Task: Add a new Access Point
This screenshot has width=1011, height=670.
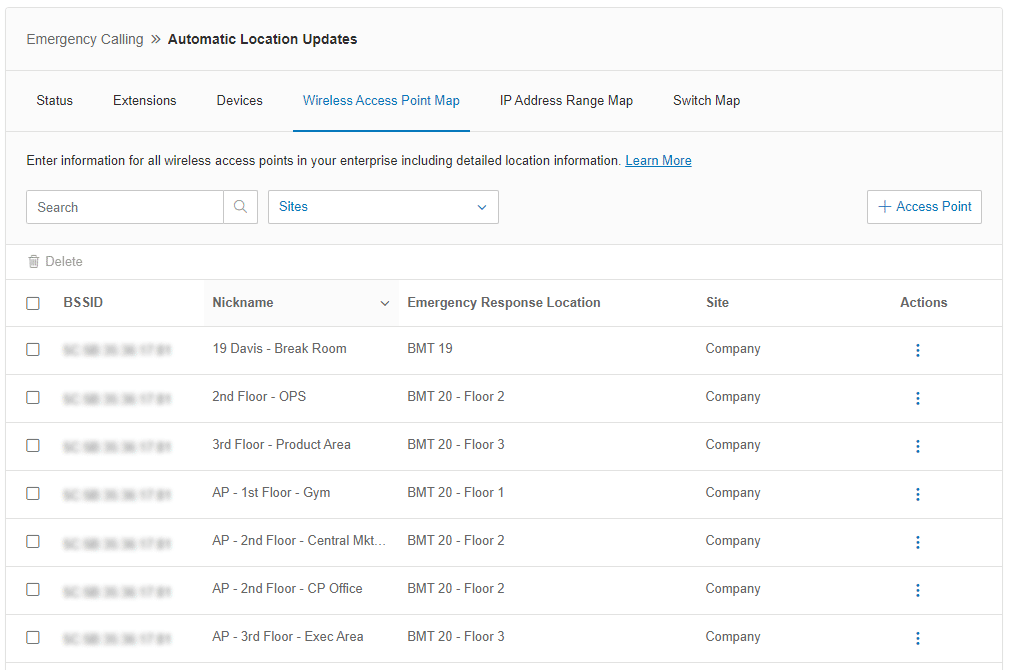Action: 924,207
